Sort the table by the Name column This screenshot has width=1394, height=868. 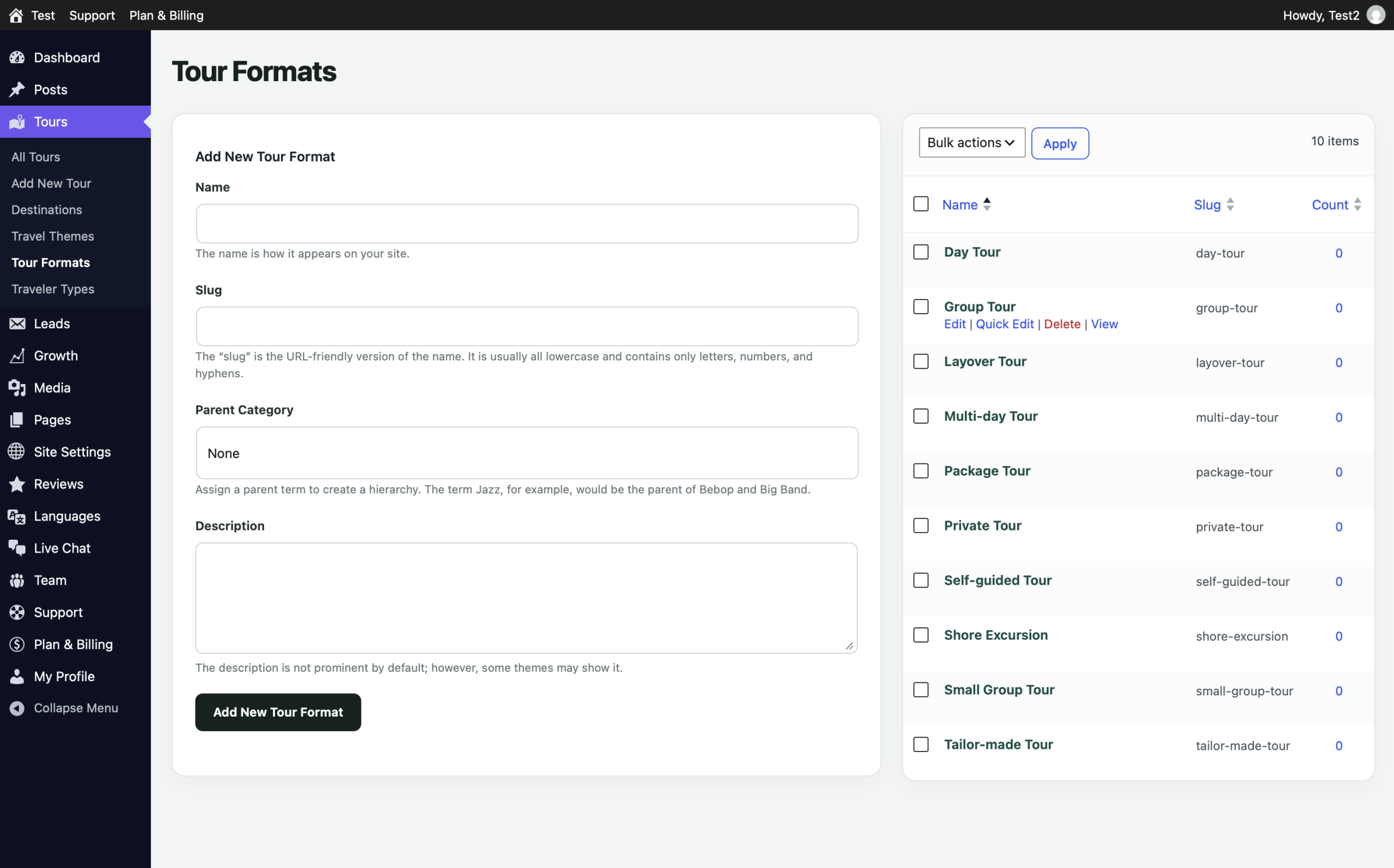coord(966,204)
